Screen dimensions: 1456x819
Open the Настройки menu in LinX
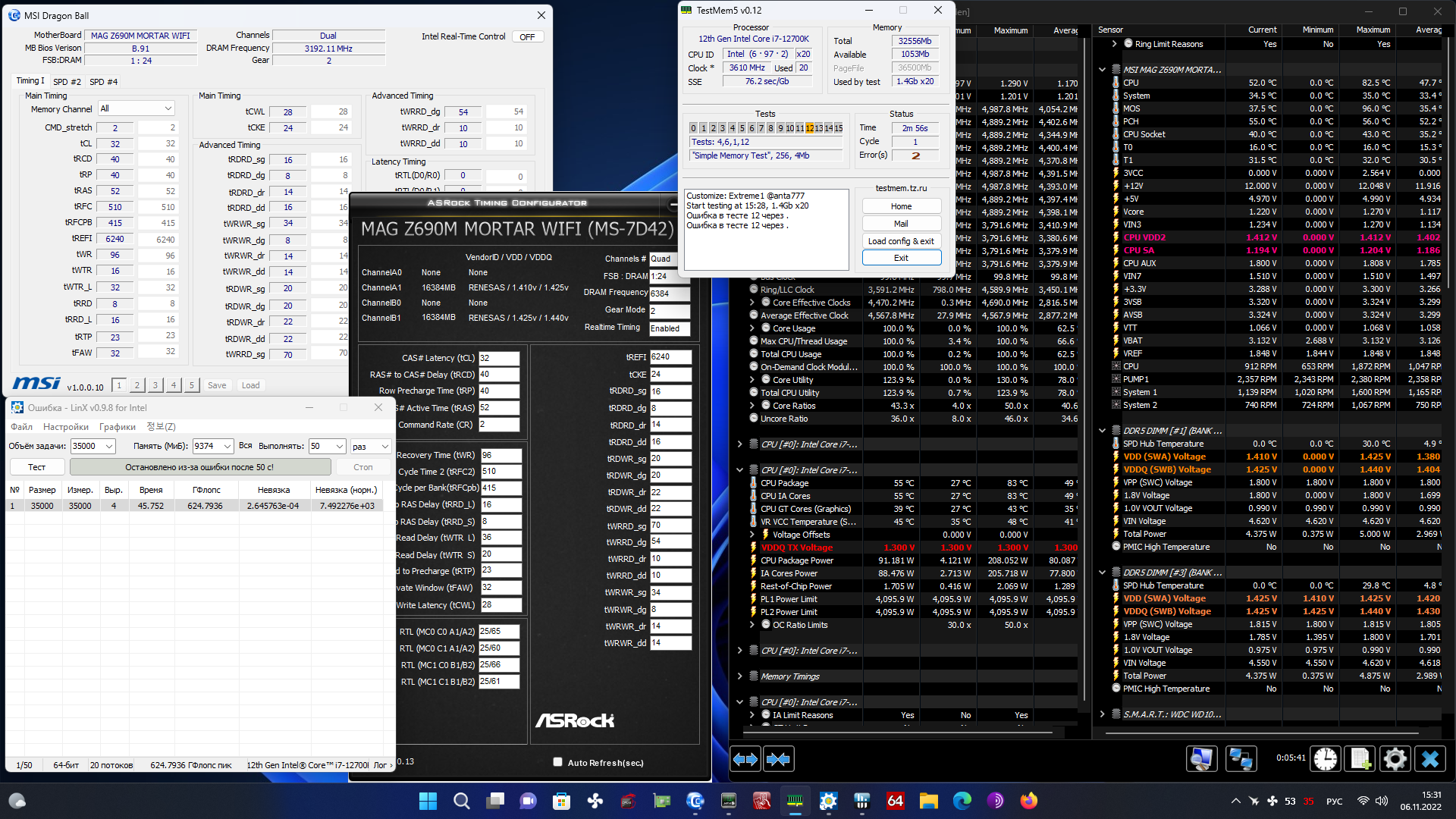pyautogui.click(x=66, y=427)
